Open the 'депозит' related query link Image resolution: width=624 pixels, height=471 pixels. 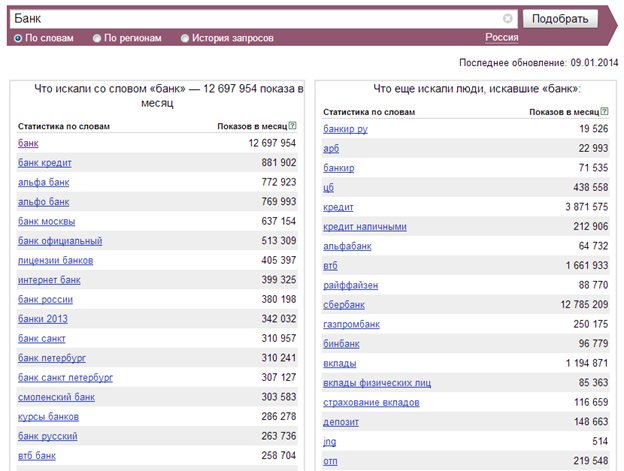(341, 422)
